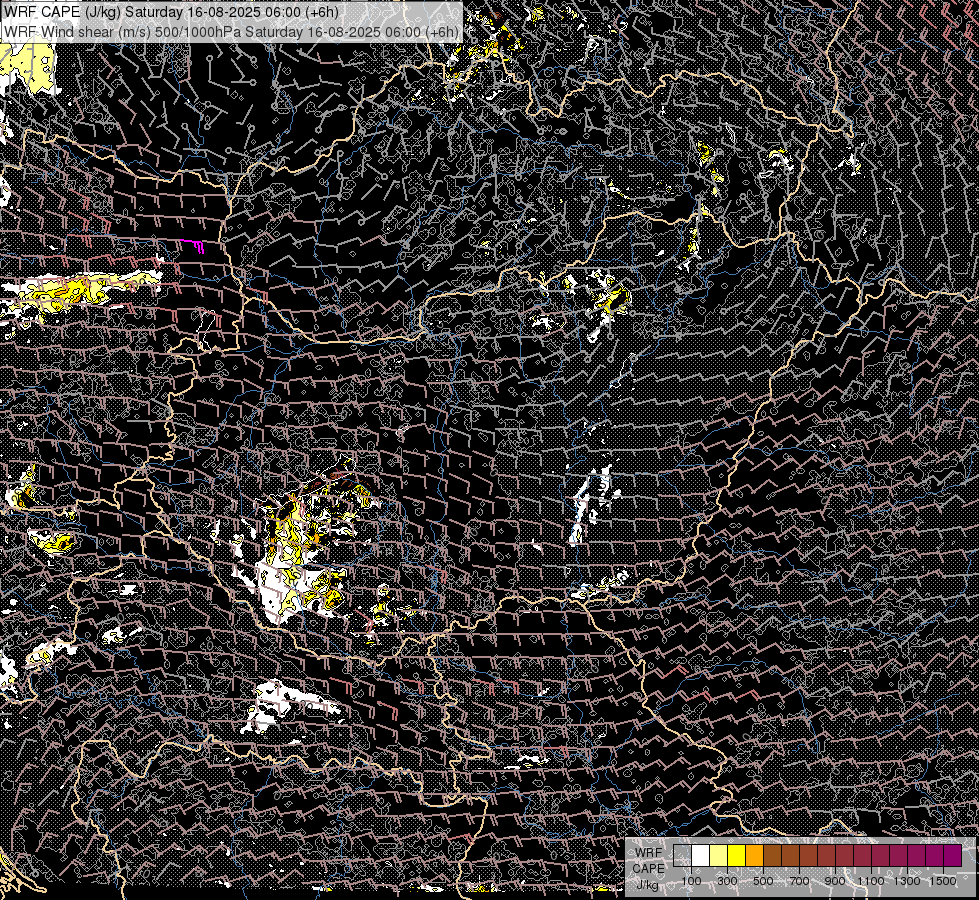
Task: Click the 500 legend value
Action: tap(764, 881)
